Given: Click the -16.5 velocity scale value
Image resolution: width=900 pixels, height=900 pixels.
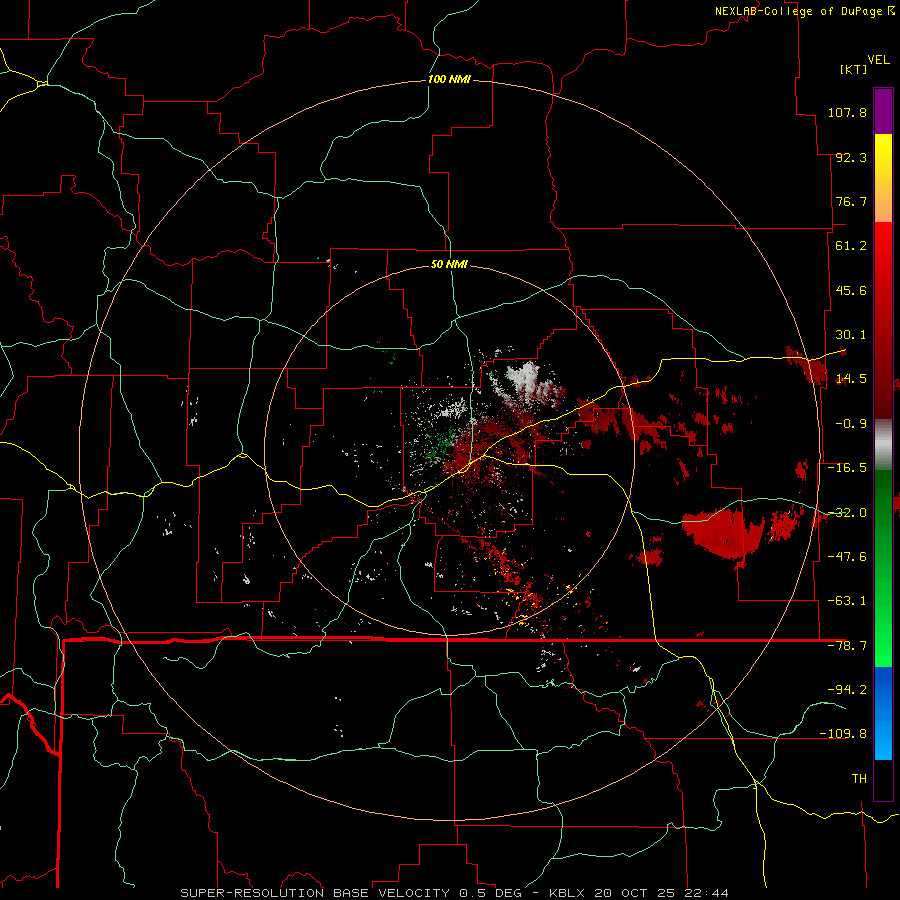Looking at the screenshot, I should 847,468.
